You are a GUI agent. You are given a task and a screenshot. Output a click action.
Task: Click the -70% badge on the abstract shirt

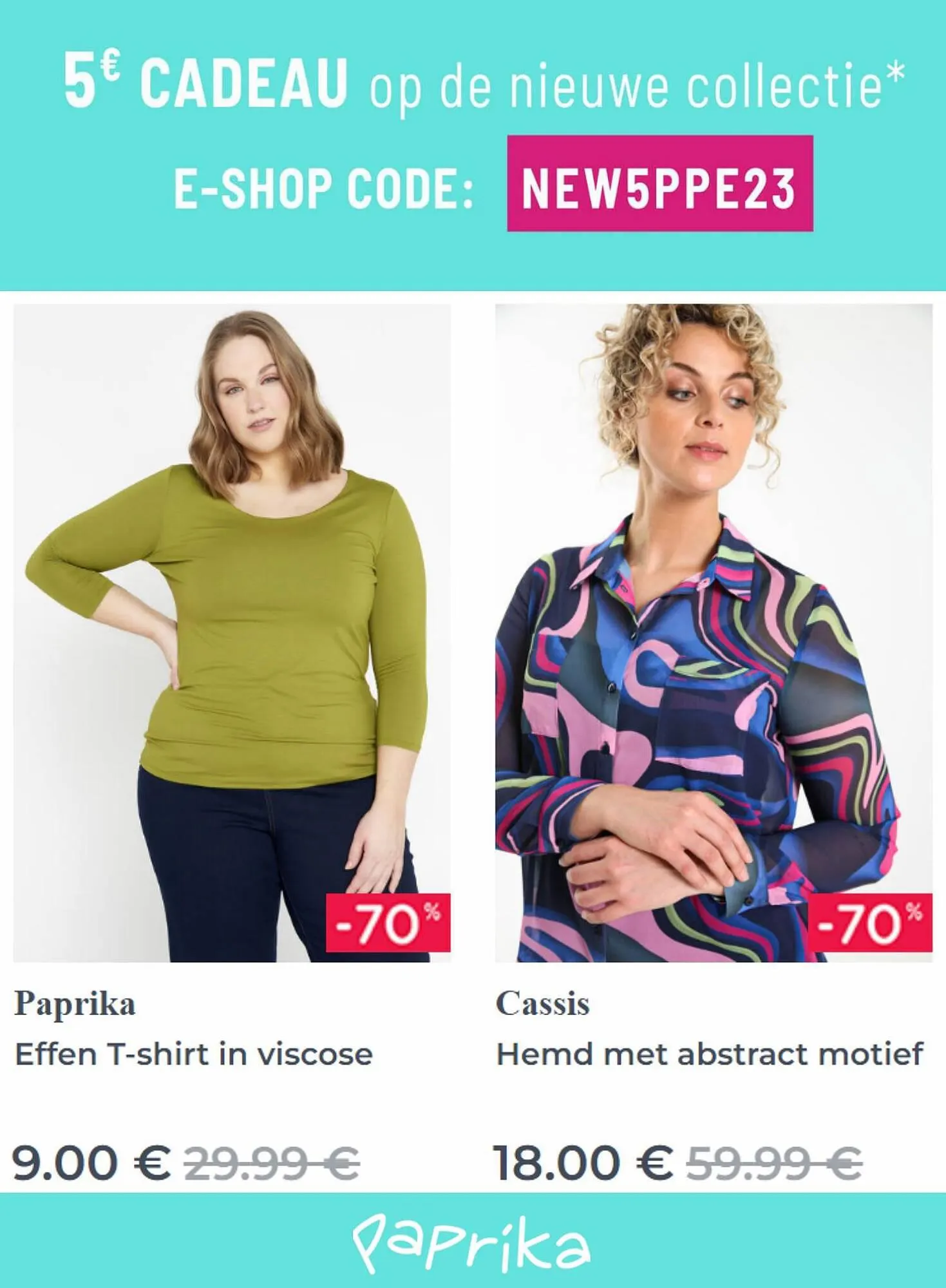click(870, 923)
